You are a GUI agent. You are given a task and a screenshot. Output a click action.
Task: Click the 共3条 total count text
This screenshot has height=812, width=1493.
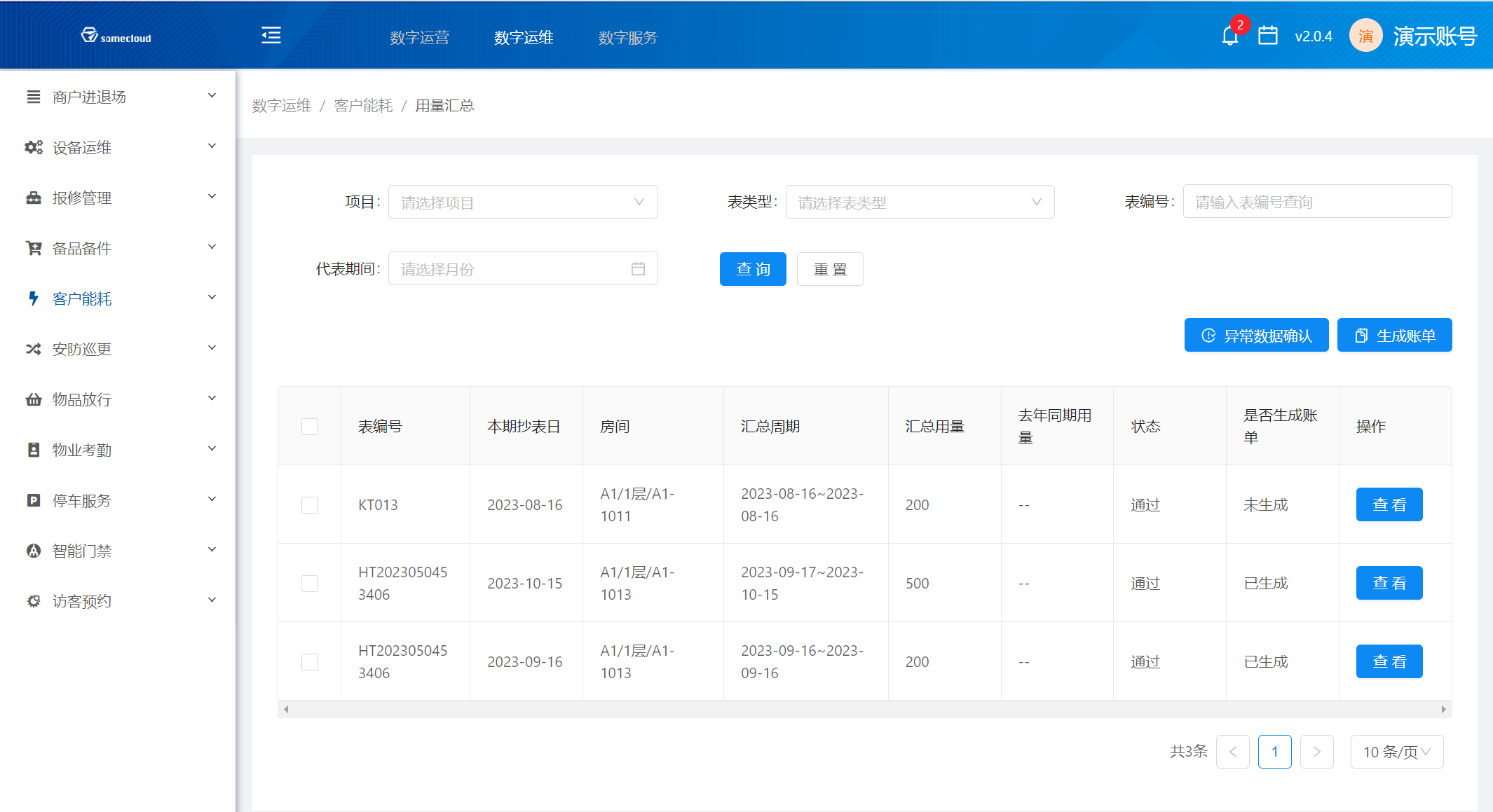(1188, 752)
